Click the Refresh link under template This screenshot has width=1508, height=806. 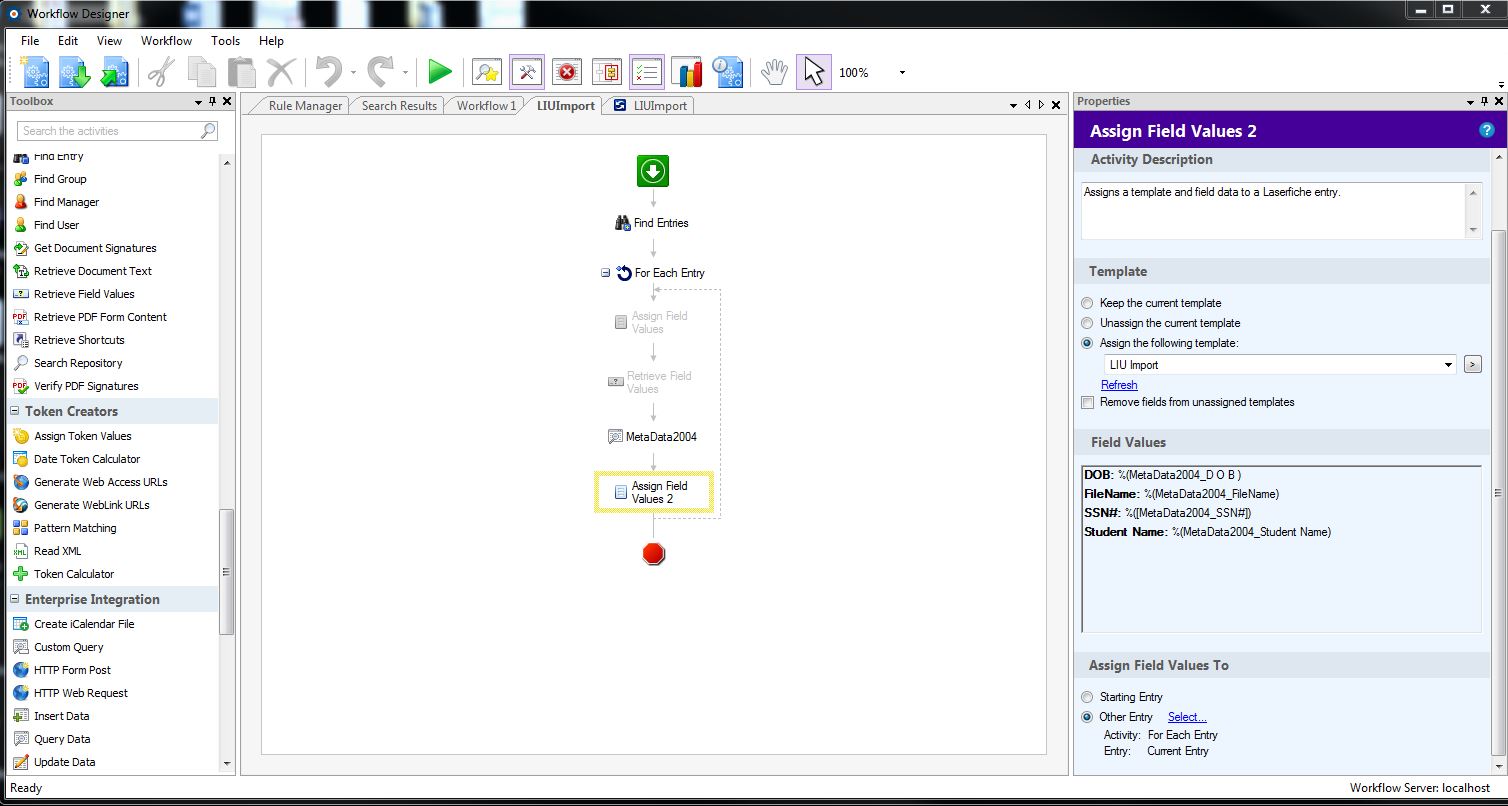pyautogui.click(x=1119, y=385)
